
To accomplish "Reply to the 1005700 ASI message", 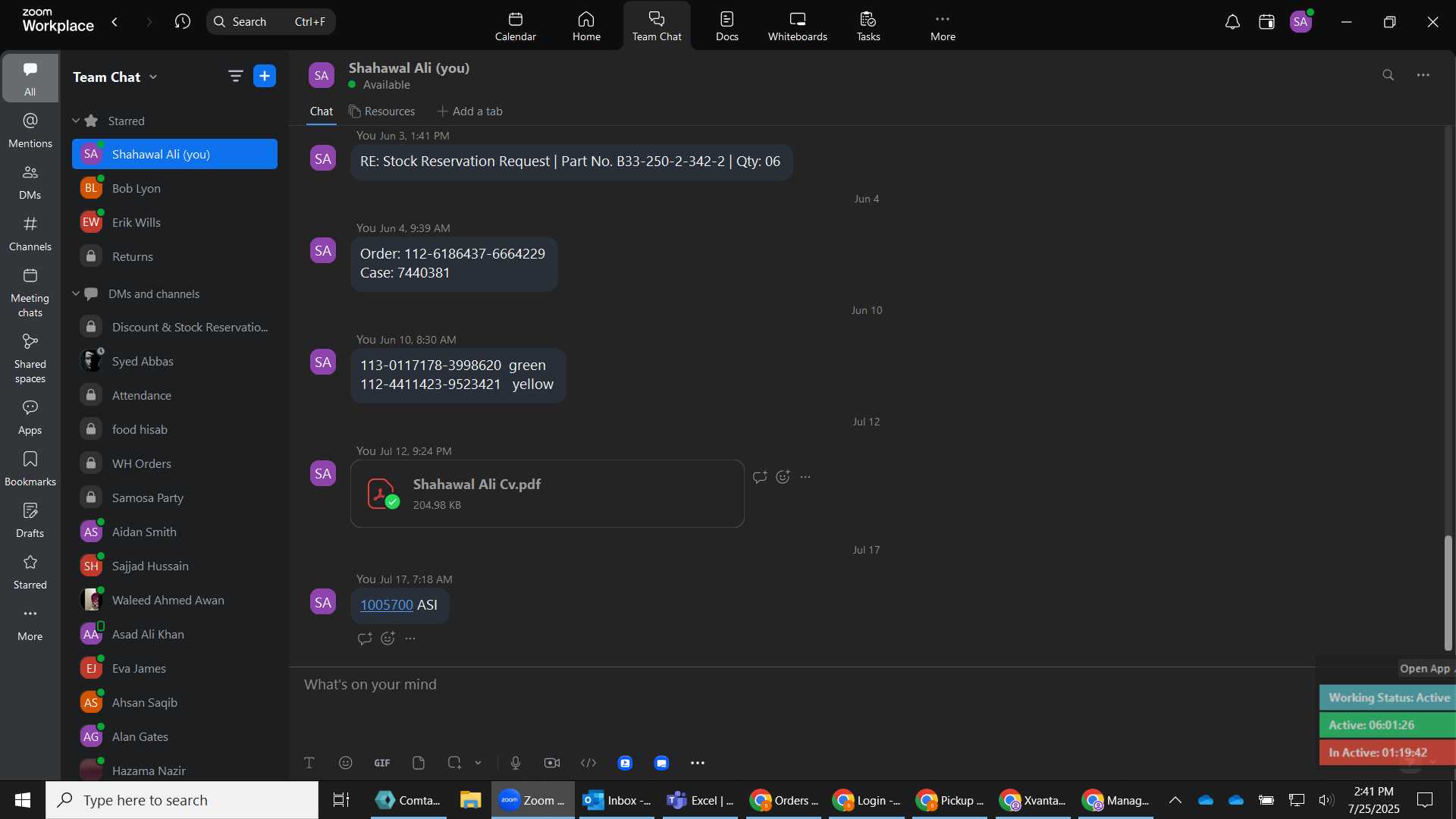I will 365,639.
